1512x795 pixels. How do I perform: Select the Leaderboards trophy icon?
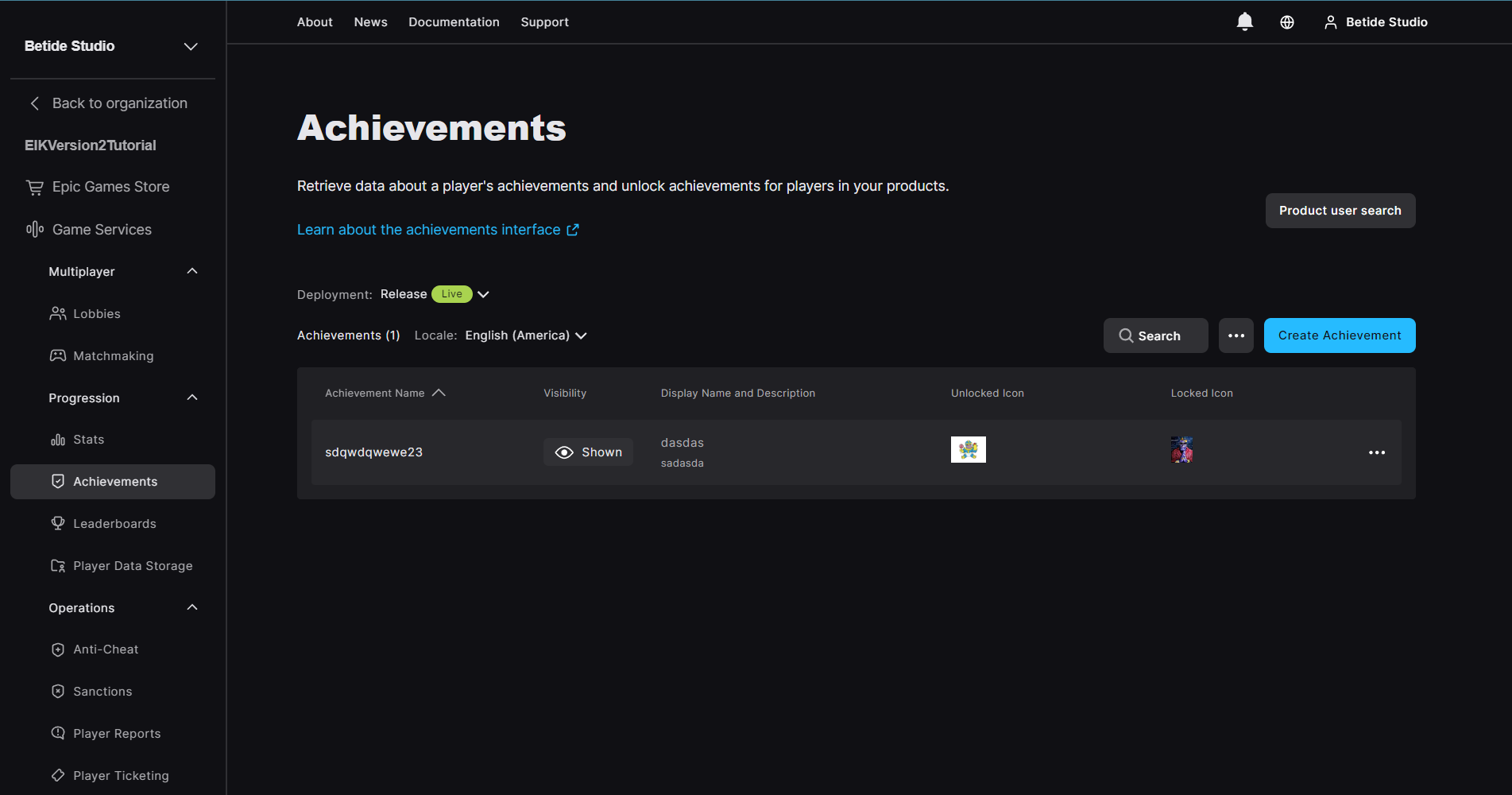57,523
